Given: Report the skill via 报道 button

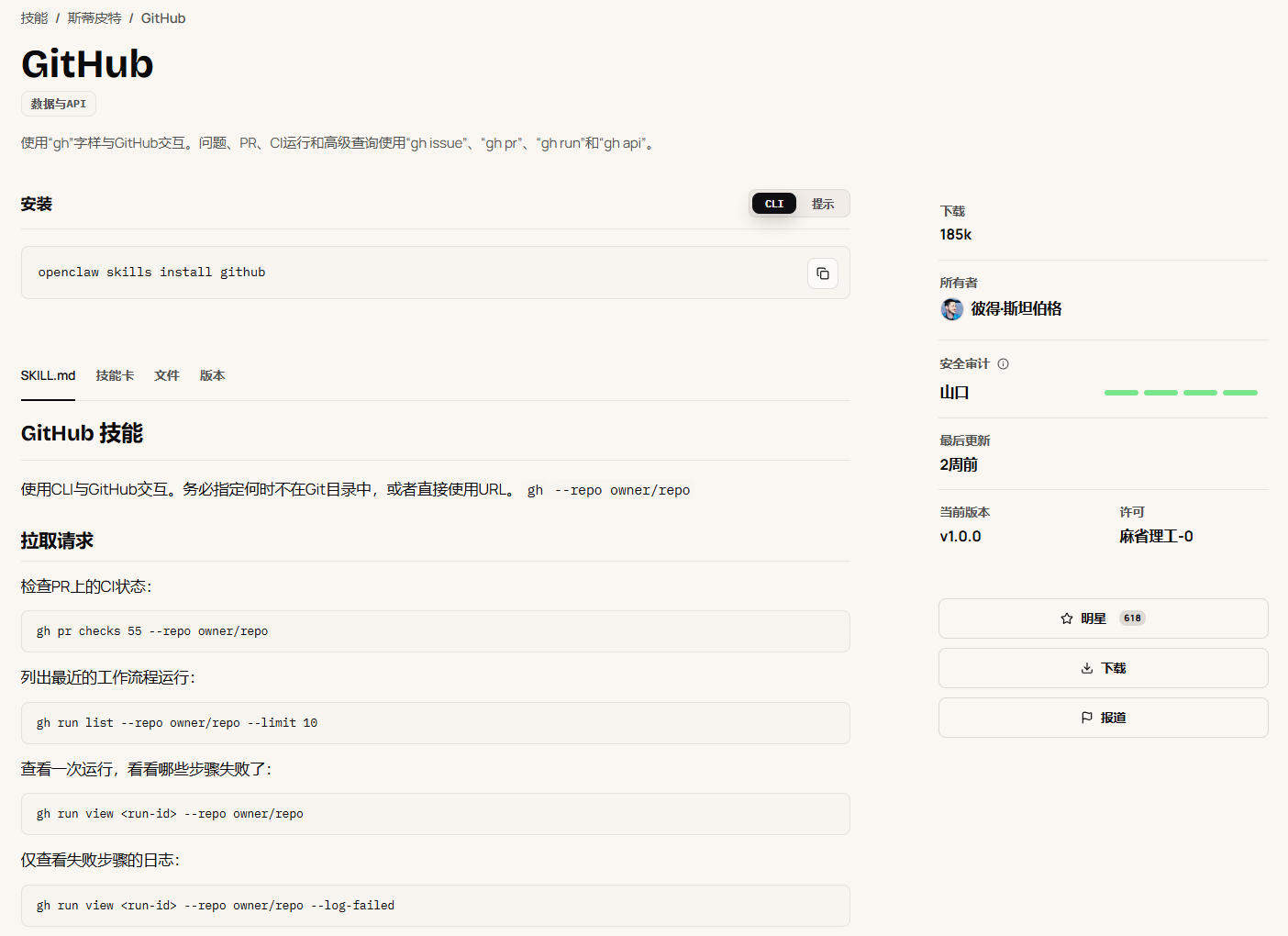Looking at the screenshot, I should [1103, 718].
